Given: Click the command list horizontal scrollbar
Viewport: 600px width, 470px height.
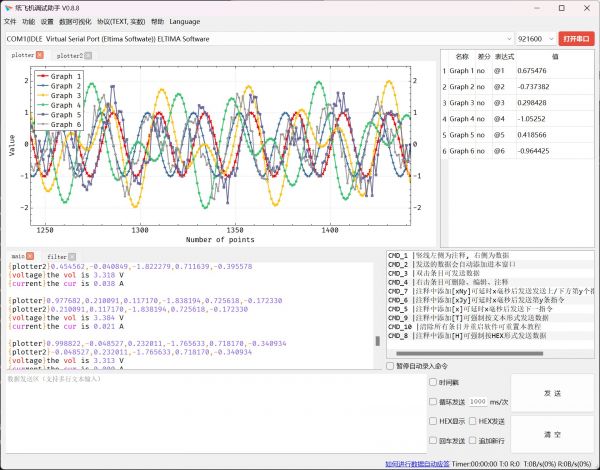Looking at the screenshot, I should pyautogui.click(x=470, y=353).
